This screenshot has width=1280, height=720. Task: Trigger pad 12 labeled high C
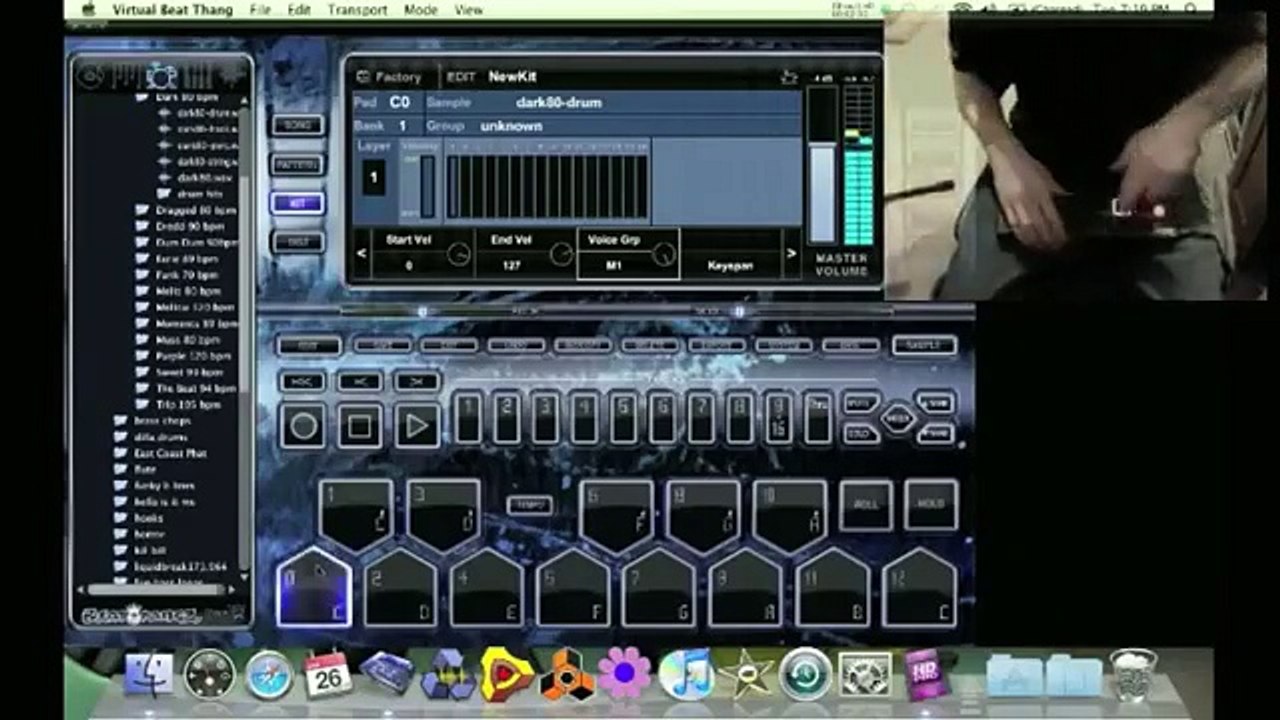(919, 588)
